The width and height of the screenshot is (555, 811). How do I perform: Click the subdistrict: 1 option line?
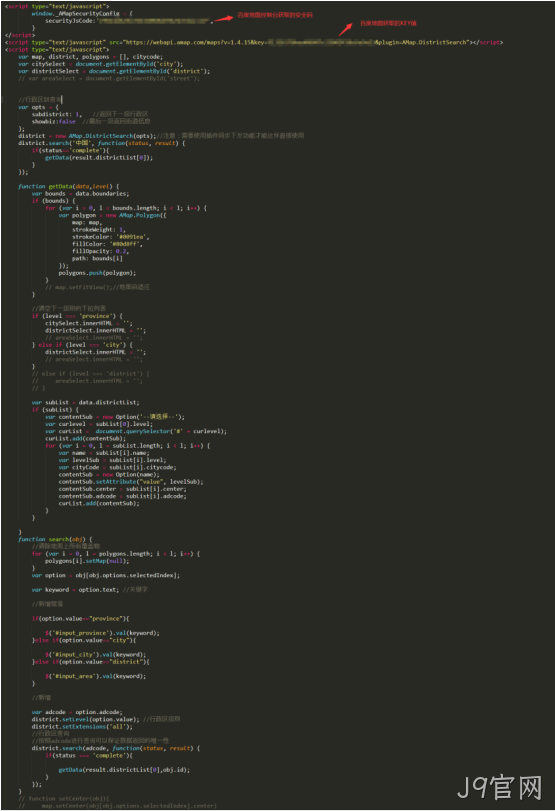[x=56, y=114]
